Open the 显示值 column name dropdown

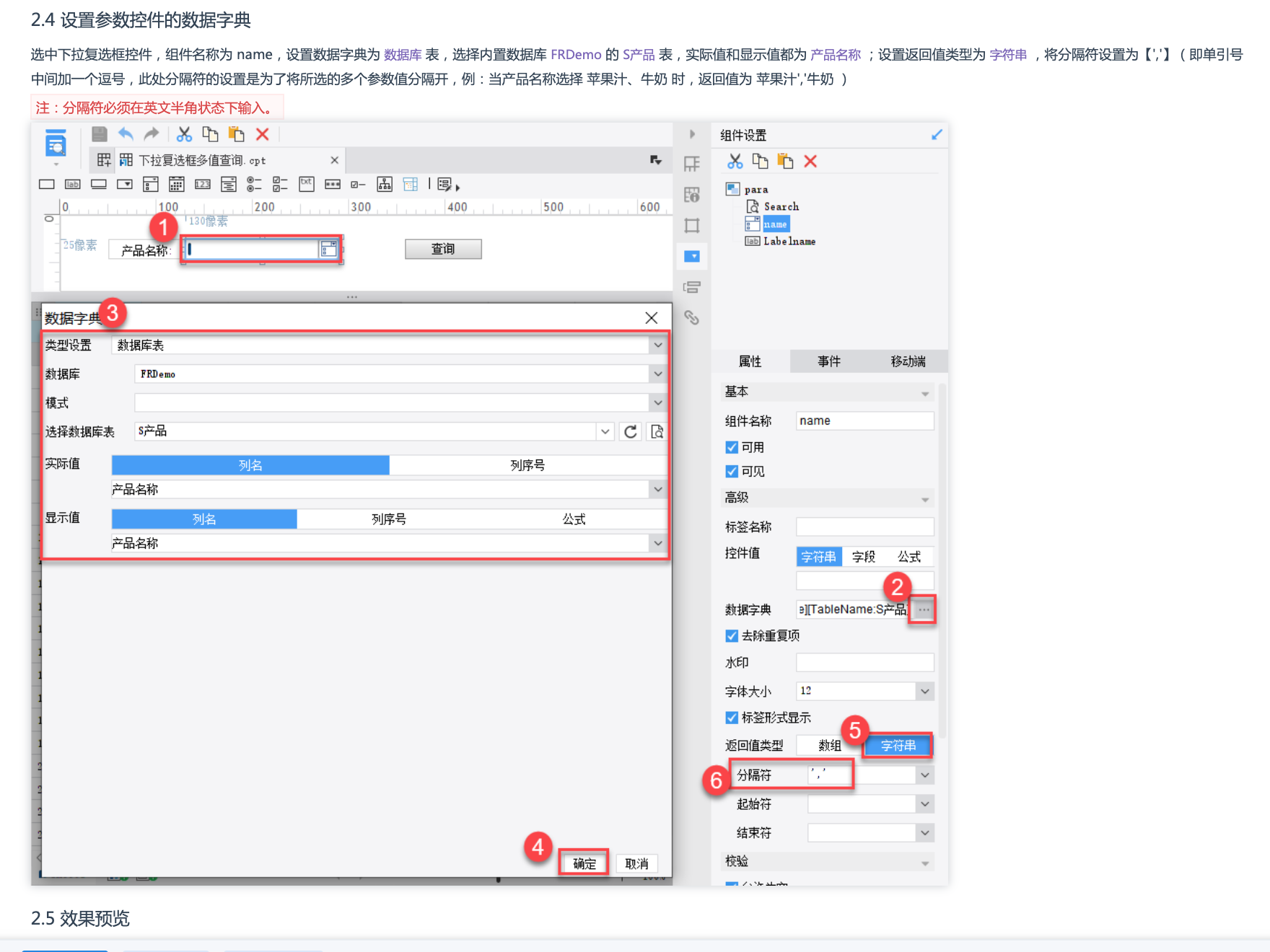coord(657,543)
